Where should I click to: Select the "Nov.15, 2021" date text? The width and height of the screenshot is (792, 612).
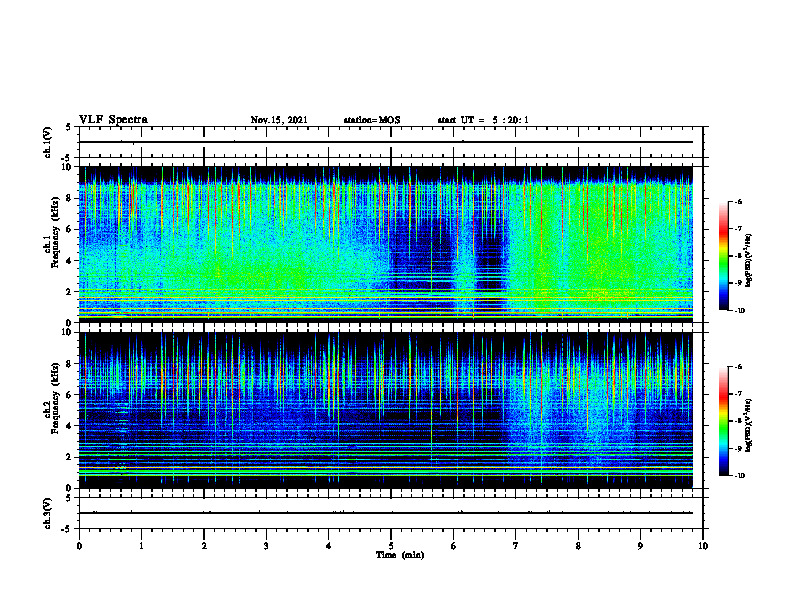(x=279, y=120)
